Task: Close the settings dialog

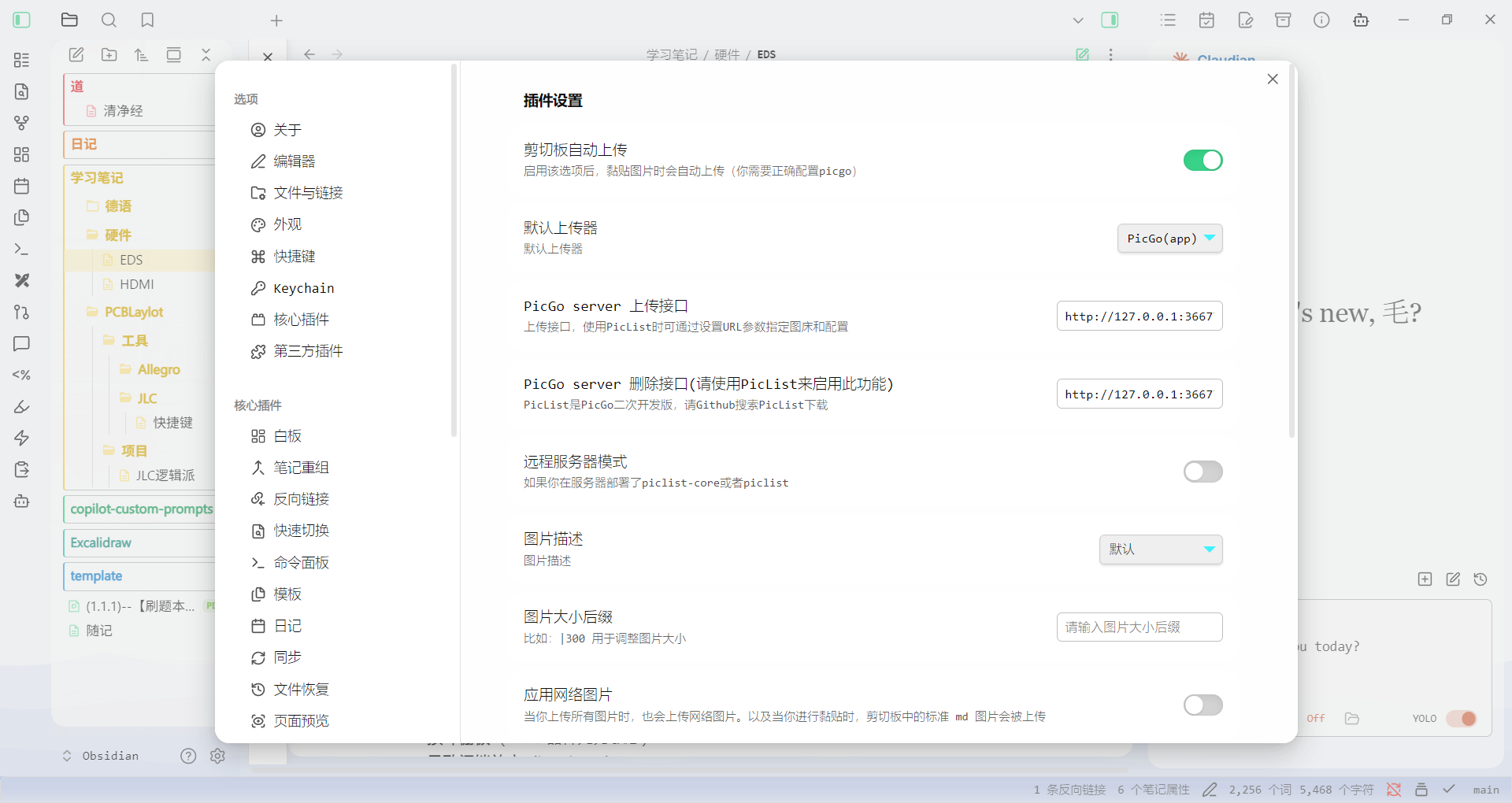Action: pos(1273,79)
